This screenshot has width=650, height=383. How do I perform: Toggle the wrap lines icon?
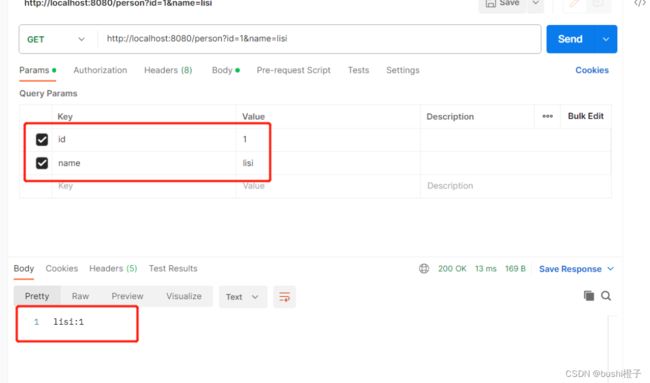[x=284, y=297]
